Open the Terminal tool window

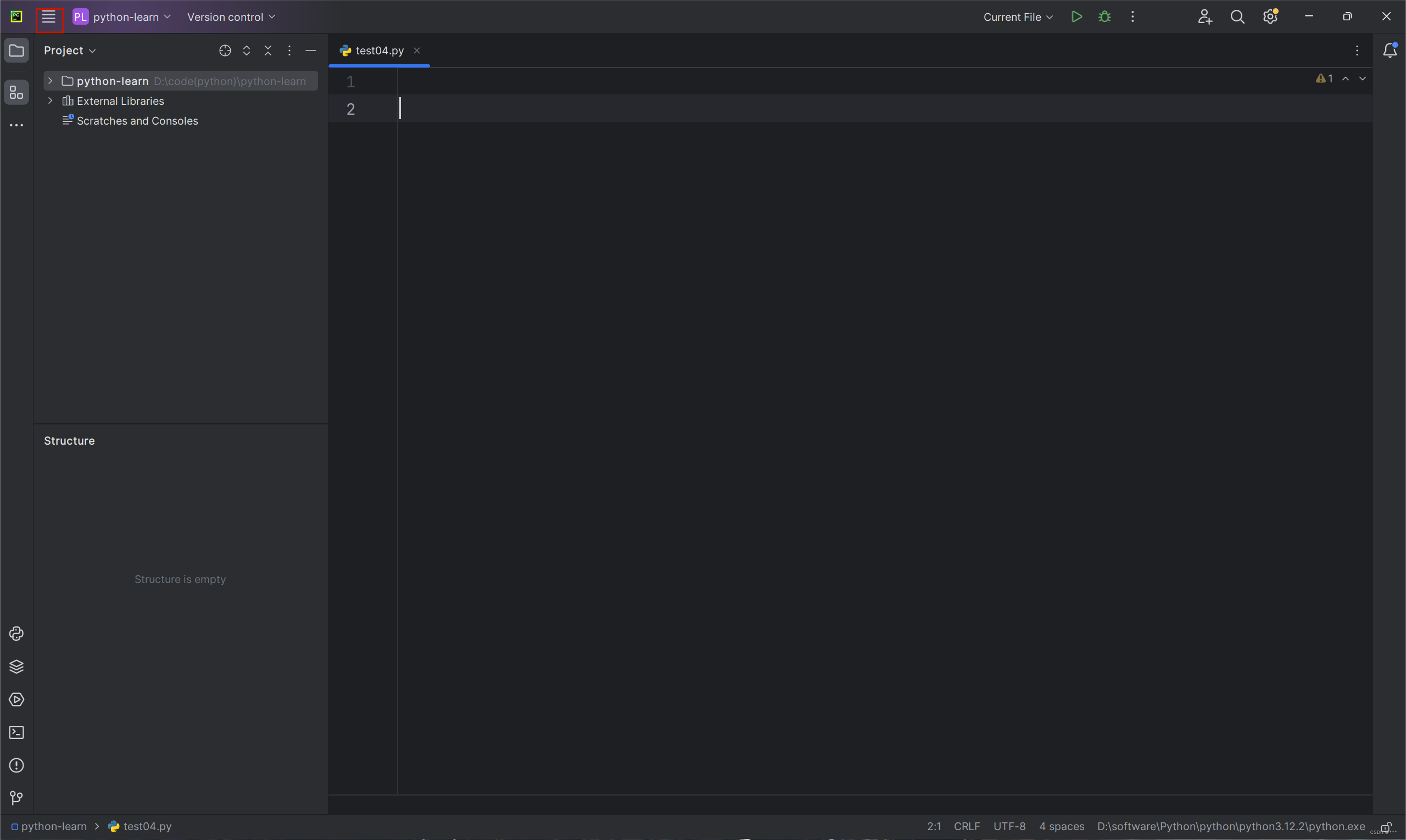coord(16,732)
